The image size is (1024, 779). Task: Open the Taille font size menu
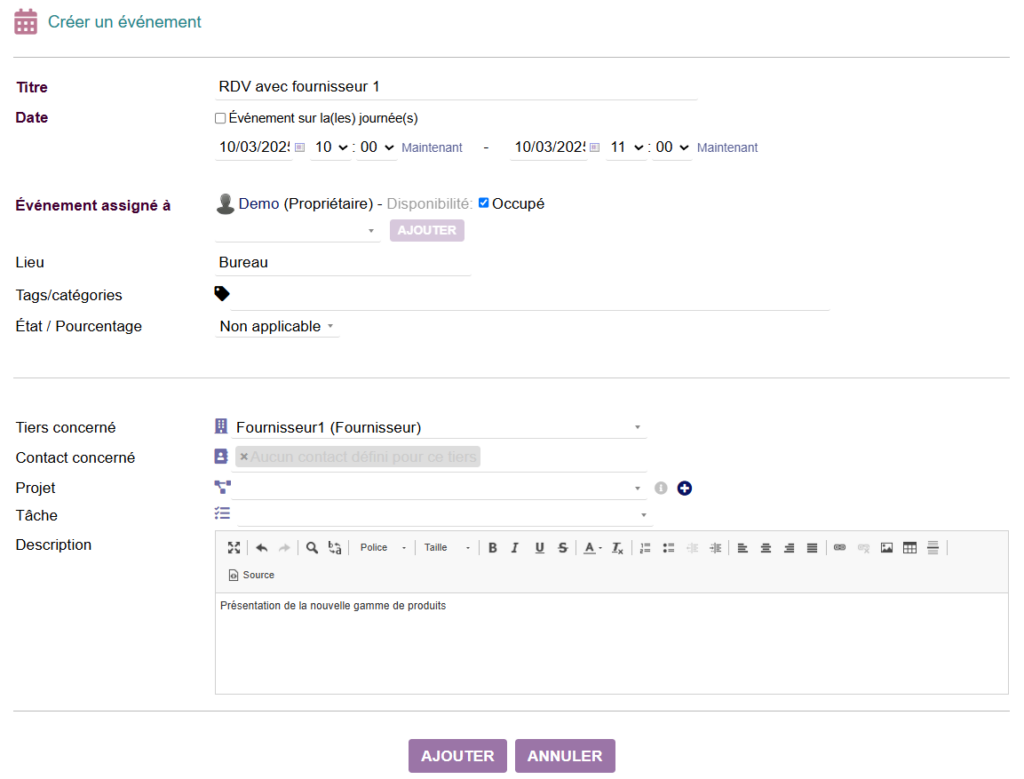pos(446,548)
